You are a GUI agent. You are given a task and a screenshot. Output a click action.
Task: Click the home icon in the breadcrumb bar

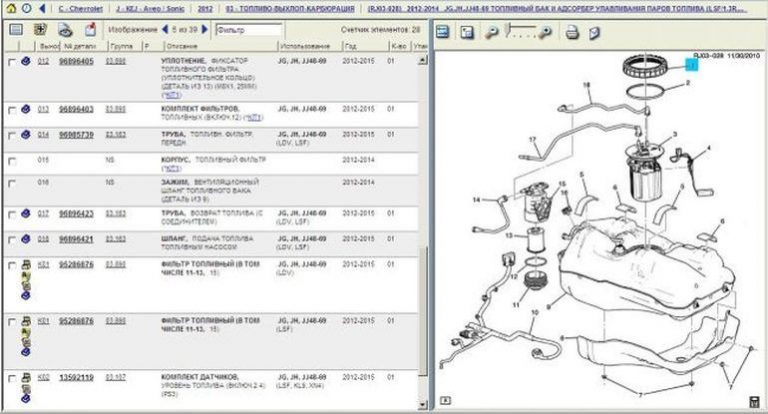pos(10,7)
